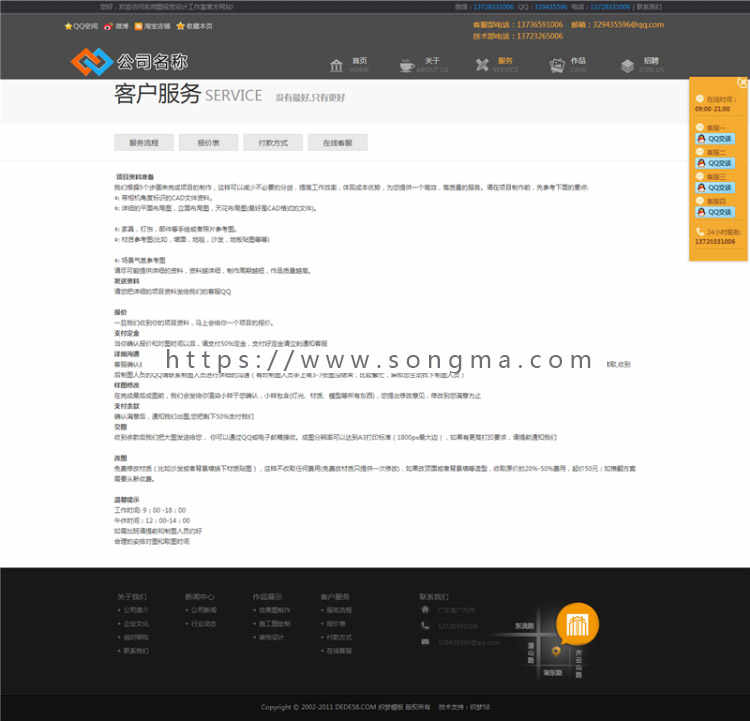Click the star bookmark-this-page icon

(180, 26)
